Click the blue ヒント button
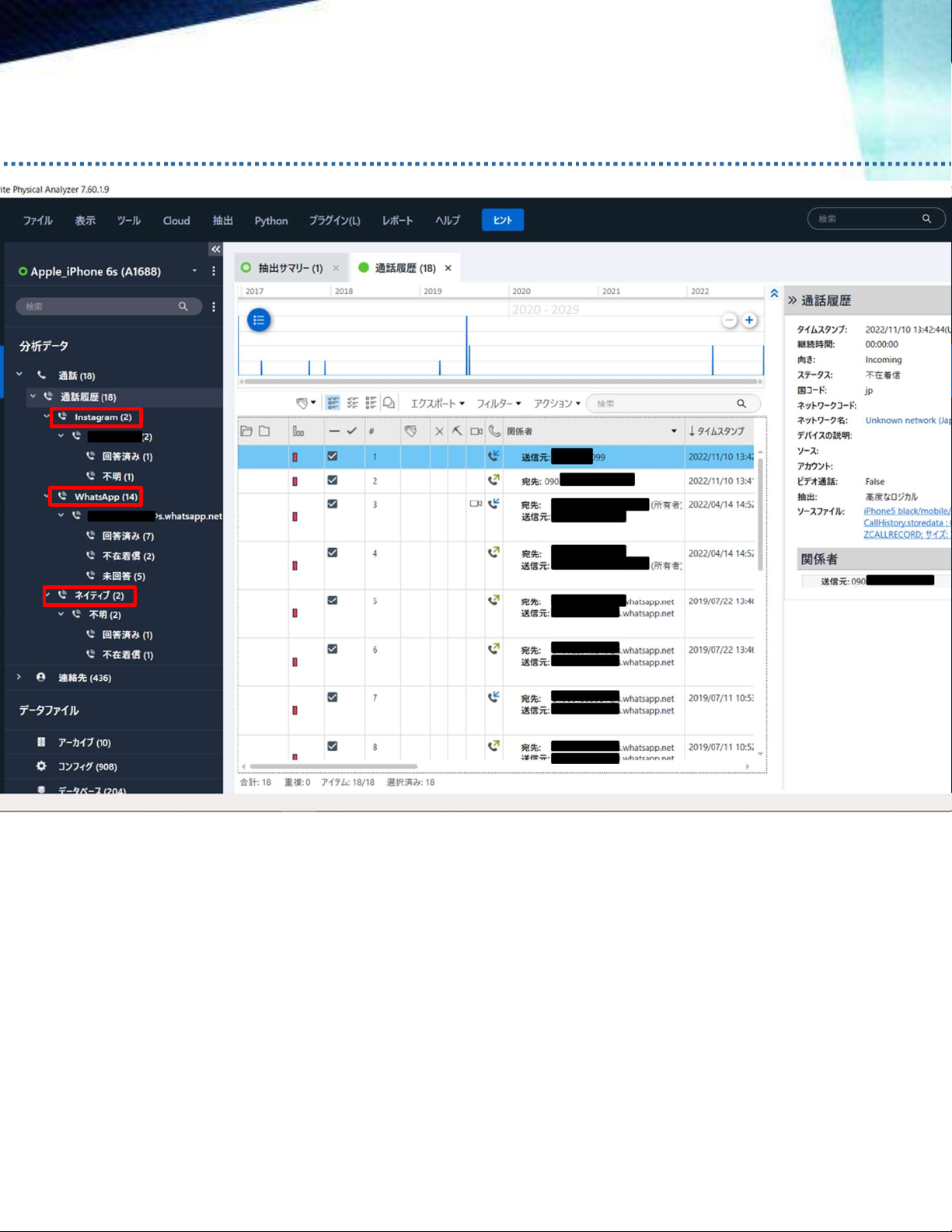The image size is (952, 1232). (502, 220)
